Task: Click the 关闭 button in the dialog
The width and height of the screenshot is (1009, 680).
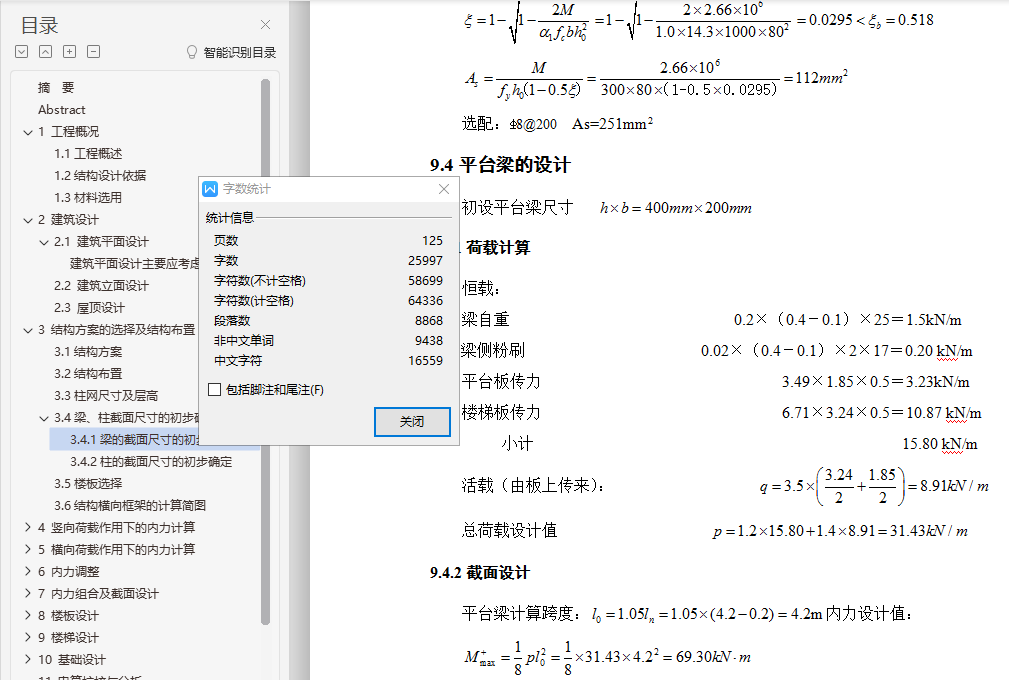Action: 412,421
